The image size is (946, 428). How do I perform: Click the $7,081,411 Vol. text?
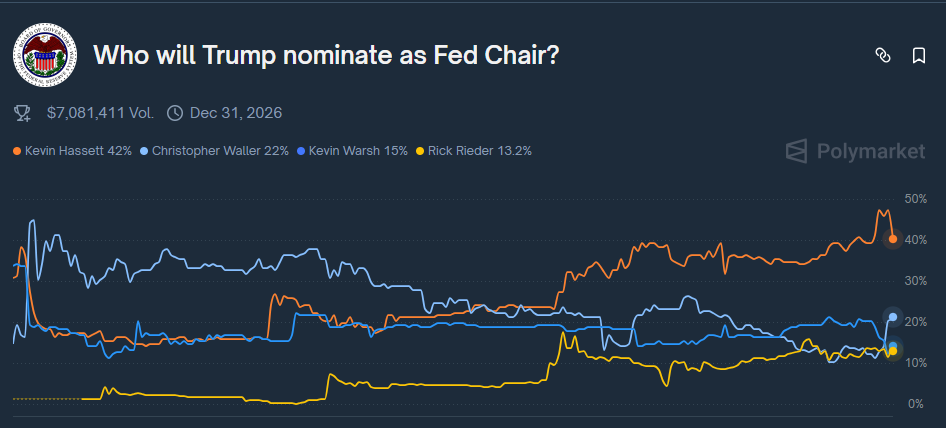(98, 113)
